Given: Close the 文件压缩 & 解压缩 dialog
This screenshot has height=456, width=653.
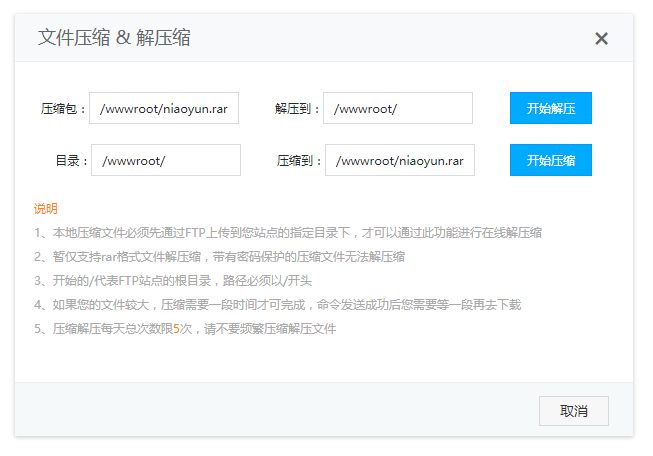Looking at the screenshot, I should point(601,39).
